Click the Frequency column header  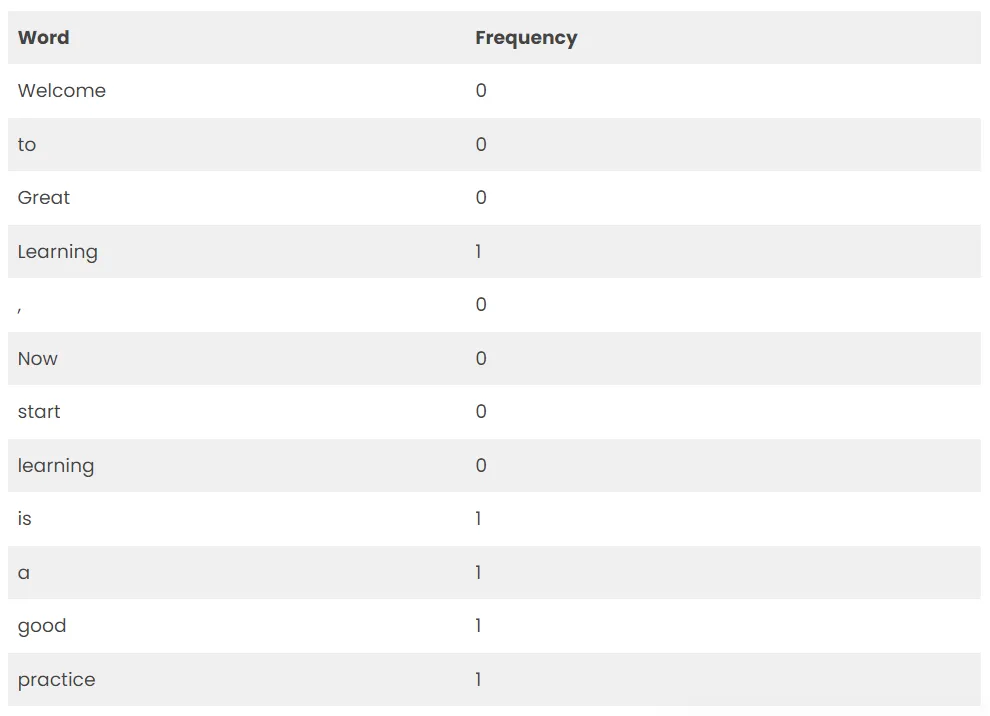526,38
